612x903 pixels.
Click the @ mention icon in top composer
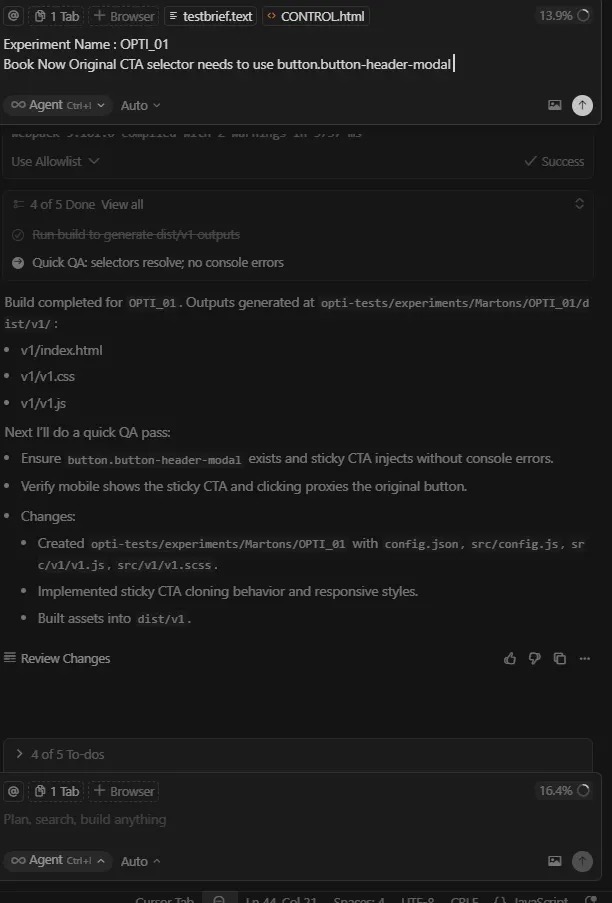13,16
